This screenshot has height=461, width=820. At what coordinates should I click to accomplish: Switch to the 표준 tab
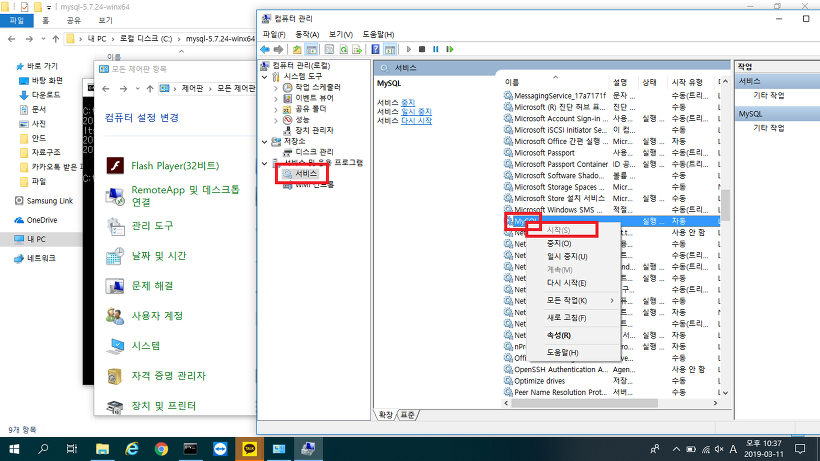(x=407, y=414)
